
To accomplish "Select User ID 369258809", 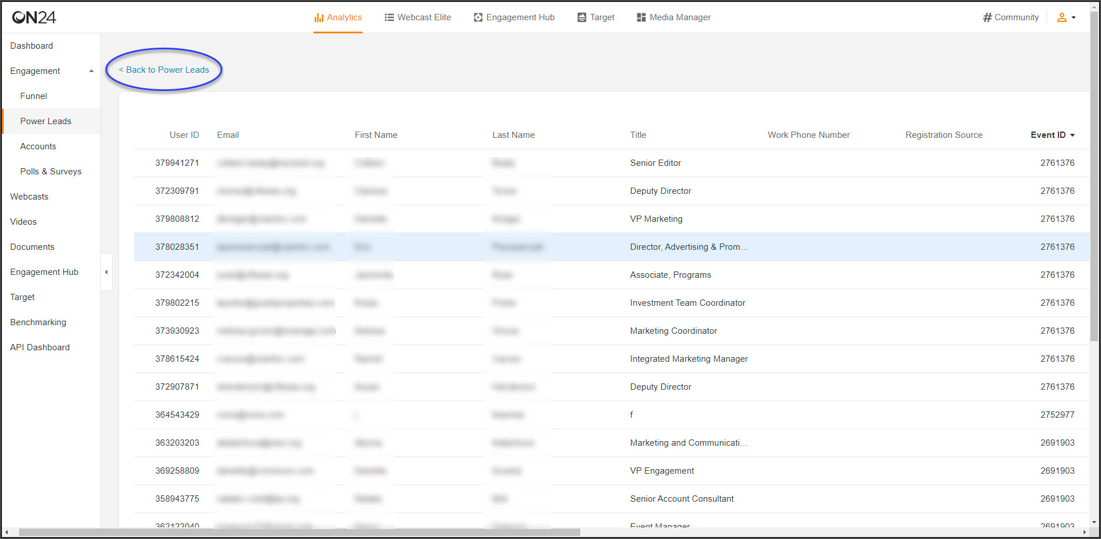I will (x=177, y=471).
